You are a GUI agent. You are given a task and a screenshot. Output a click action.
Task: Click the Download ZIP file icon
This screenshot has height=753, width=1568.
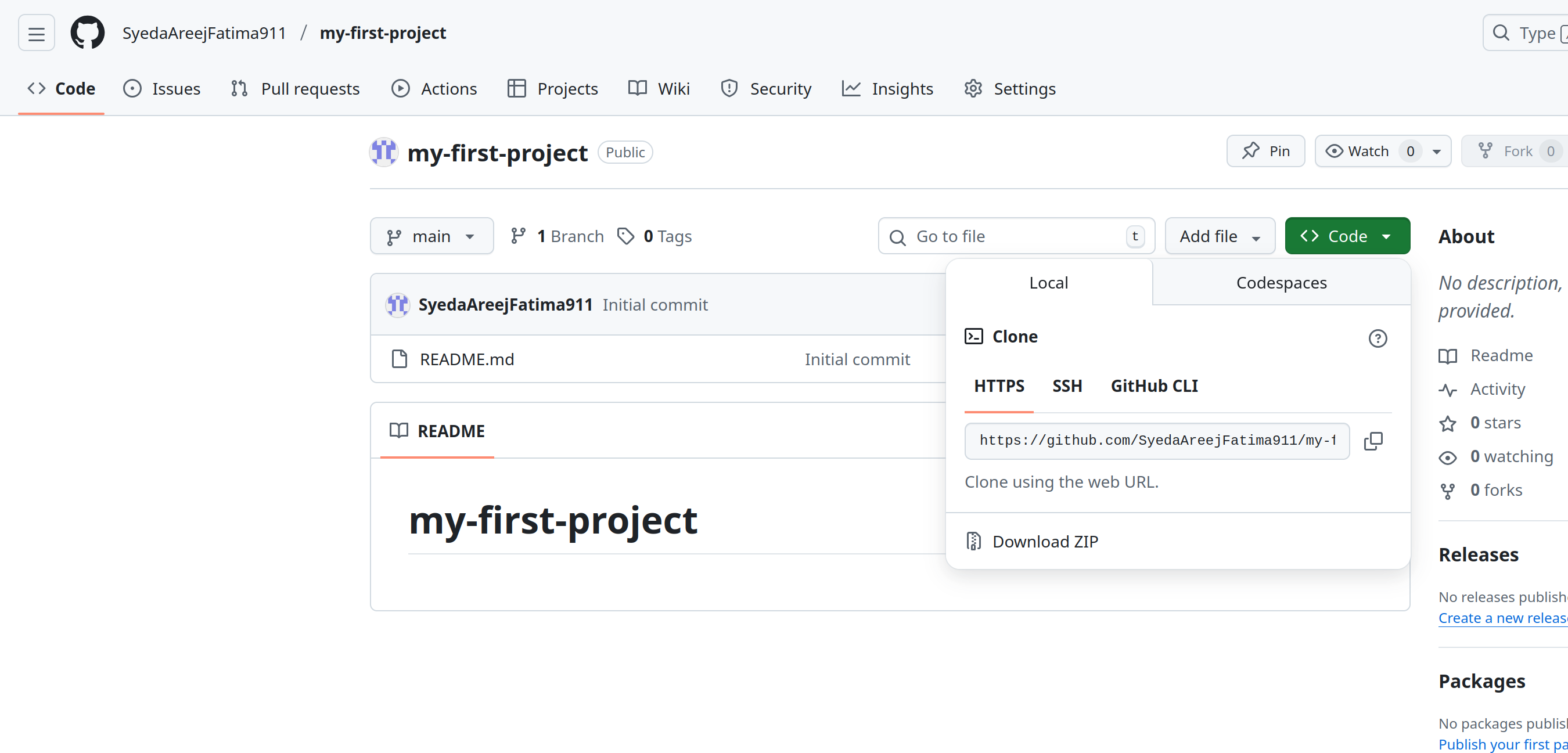pos(973,541)
